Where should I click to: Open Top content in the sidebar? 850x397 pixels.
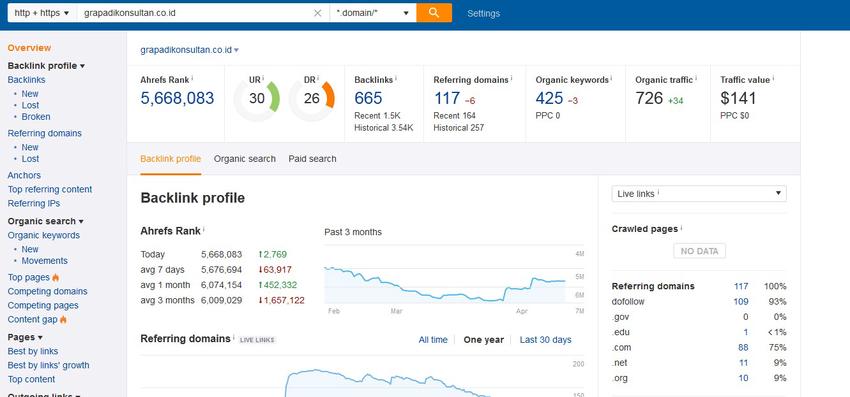point(31,379)
